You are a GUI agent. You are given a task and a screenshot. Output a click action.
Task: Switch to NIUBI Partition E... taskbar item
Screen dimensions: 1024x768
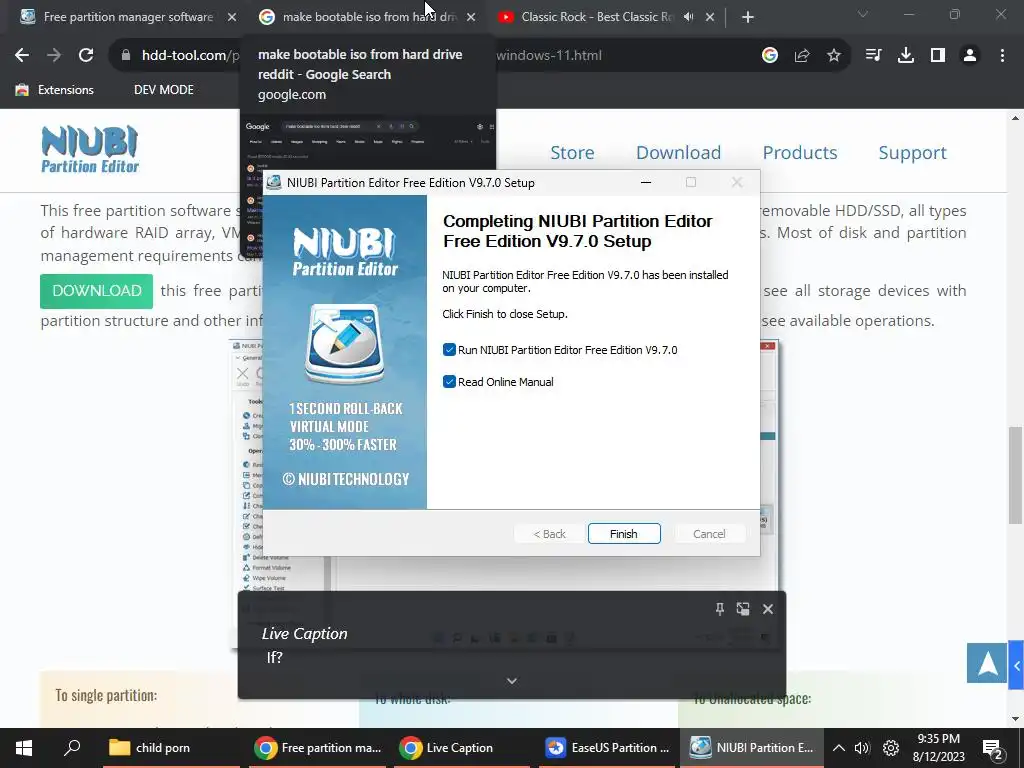click(752, 748)
